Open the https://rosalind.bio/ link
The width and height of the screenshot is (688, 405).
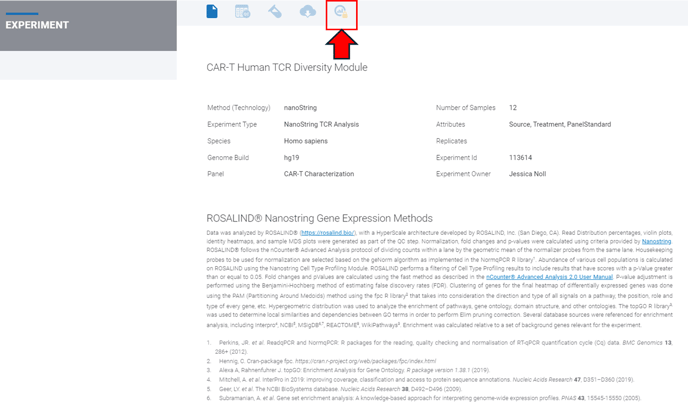click(328, 233)
